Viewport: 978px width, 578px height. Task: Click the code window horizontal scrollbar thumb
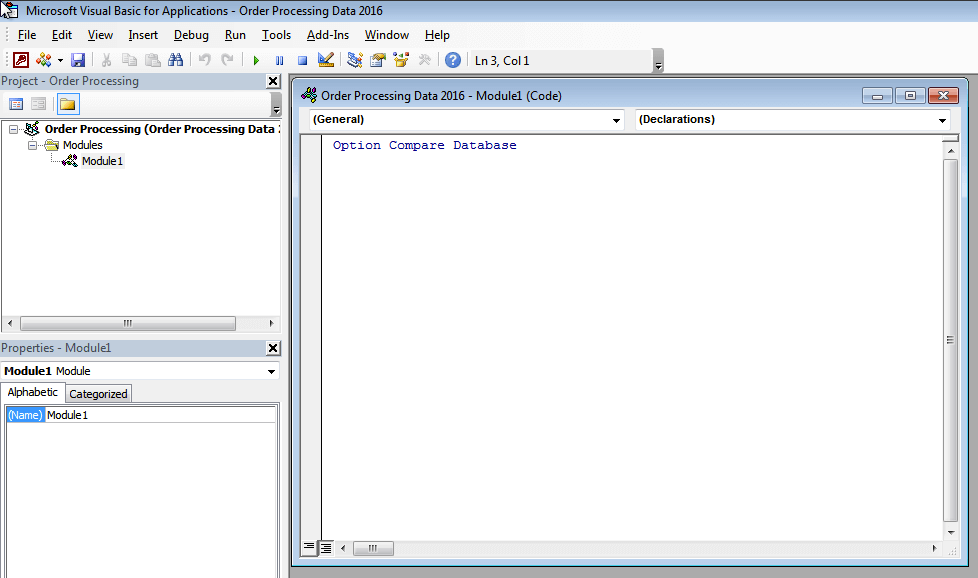tap(373, 548)
